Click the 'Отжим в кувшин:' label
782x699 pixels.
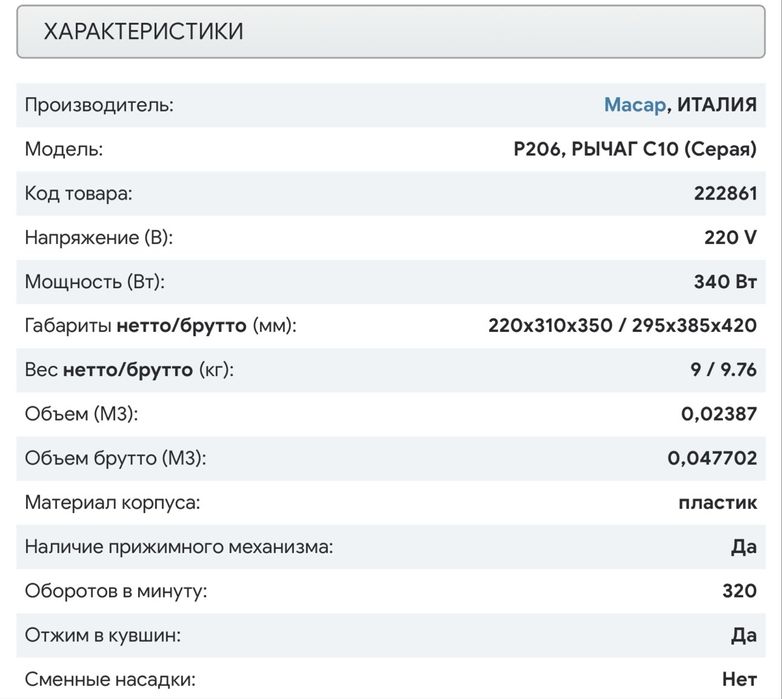pyautogui.click(x=103, y=635)
